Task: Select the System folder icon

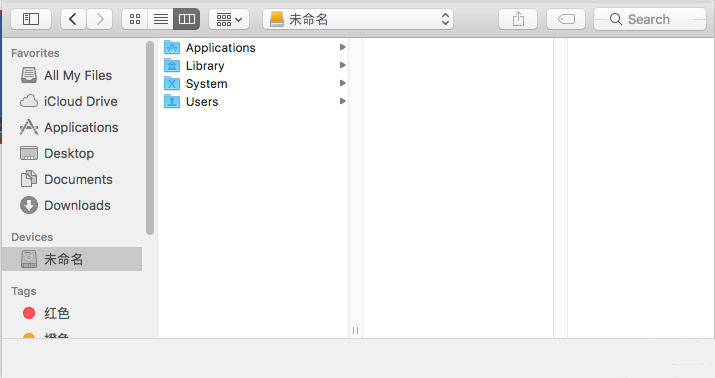Action: [172, 83]
